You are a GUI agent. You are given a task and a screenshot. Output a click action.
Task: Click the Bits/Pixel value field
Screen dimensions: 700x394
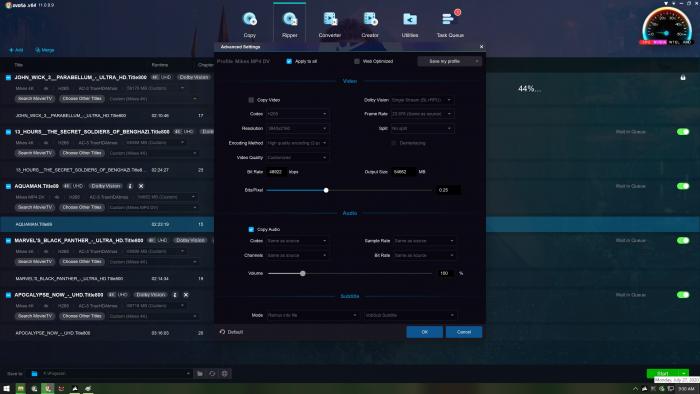coord(448,190)
